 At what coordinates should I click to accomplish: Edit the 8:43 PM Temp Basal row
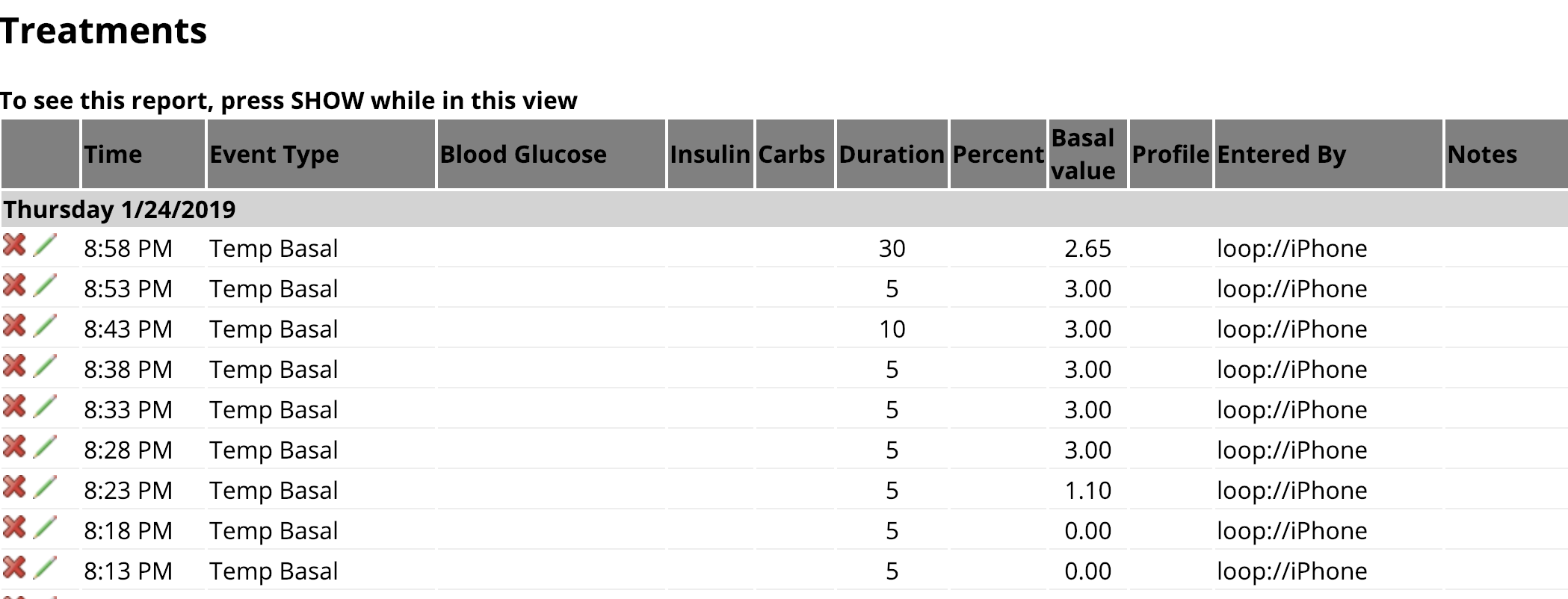(x=45, y=326)
